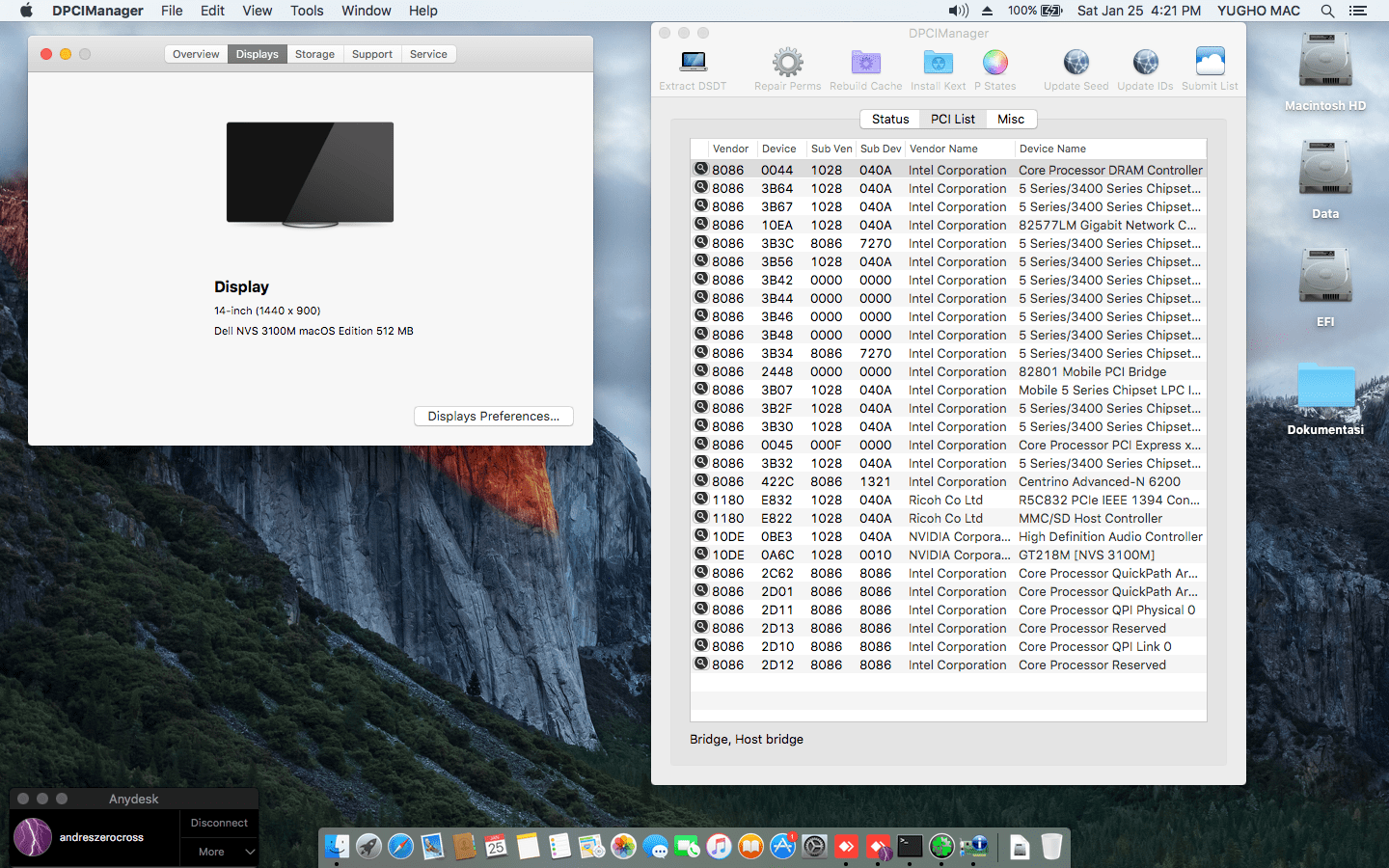Click the Submit List cloud icon
This screenshot has height=868, width=1389.
pyautogui.click(x=1210, y=62)
